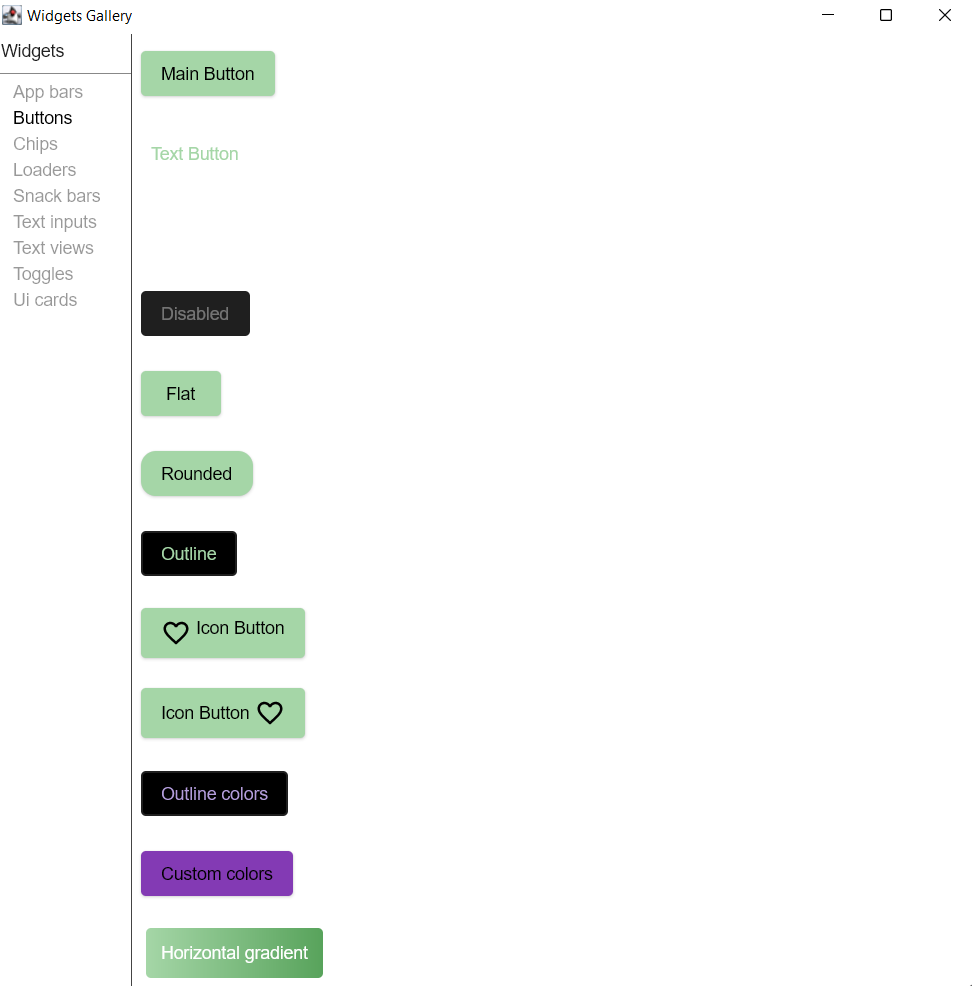Open the Snack bars category
972x986 pixels.
tap(56, 195)
